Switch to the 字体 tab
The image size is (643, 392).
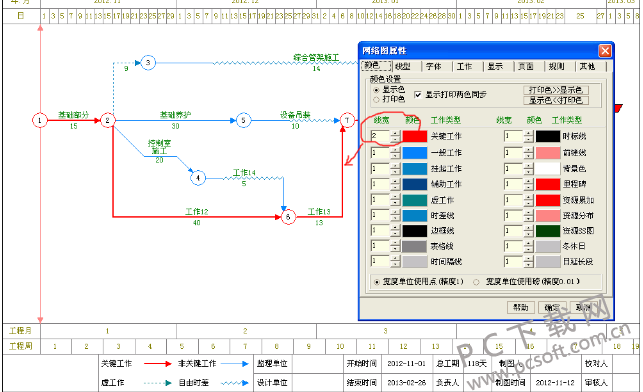point(434,66)
